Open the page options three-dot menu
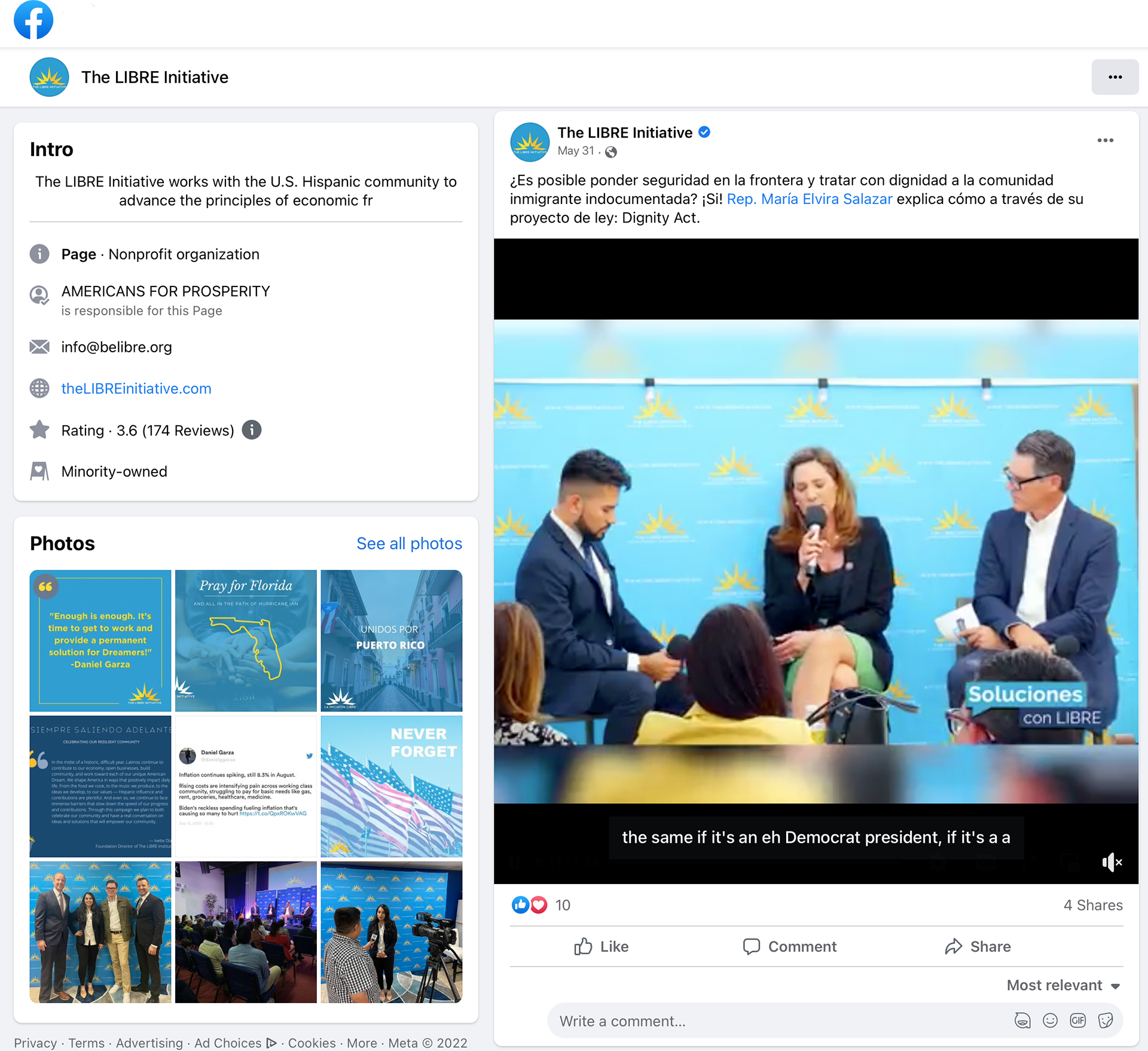1148x1051 pixels. 1115,77
